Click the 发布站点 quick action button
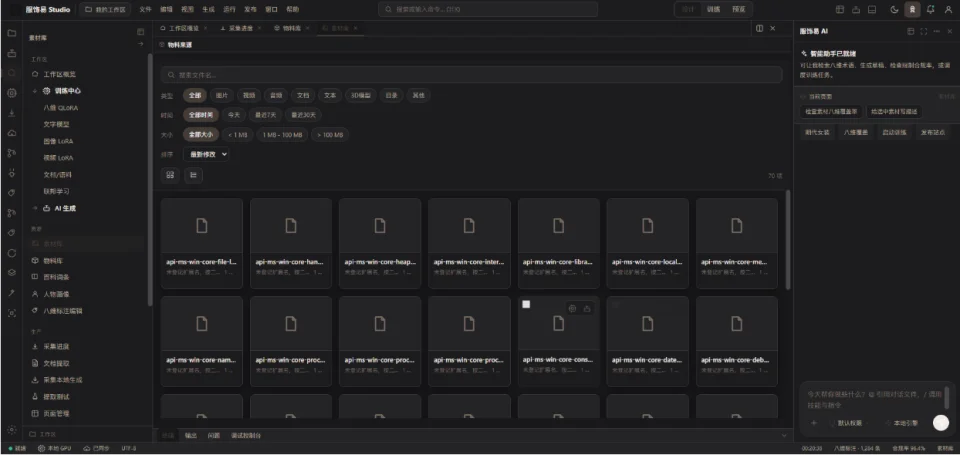960x455 pixels. click(932, 132)
